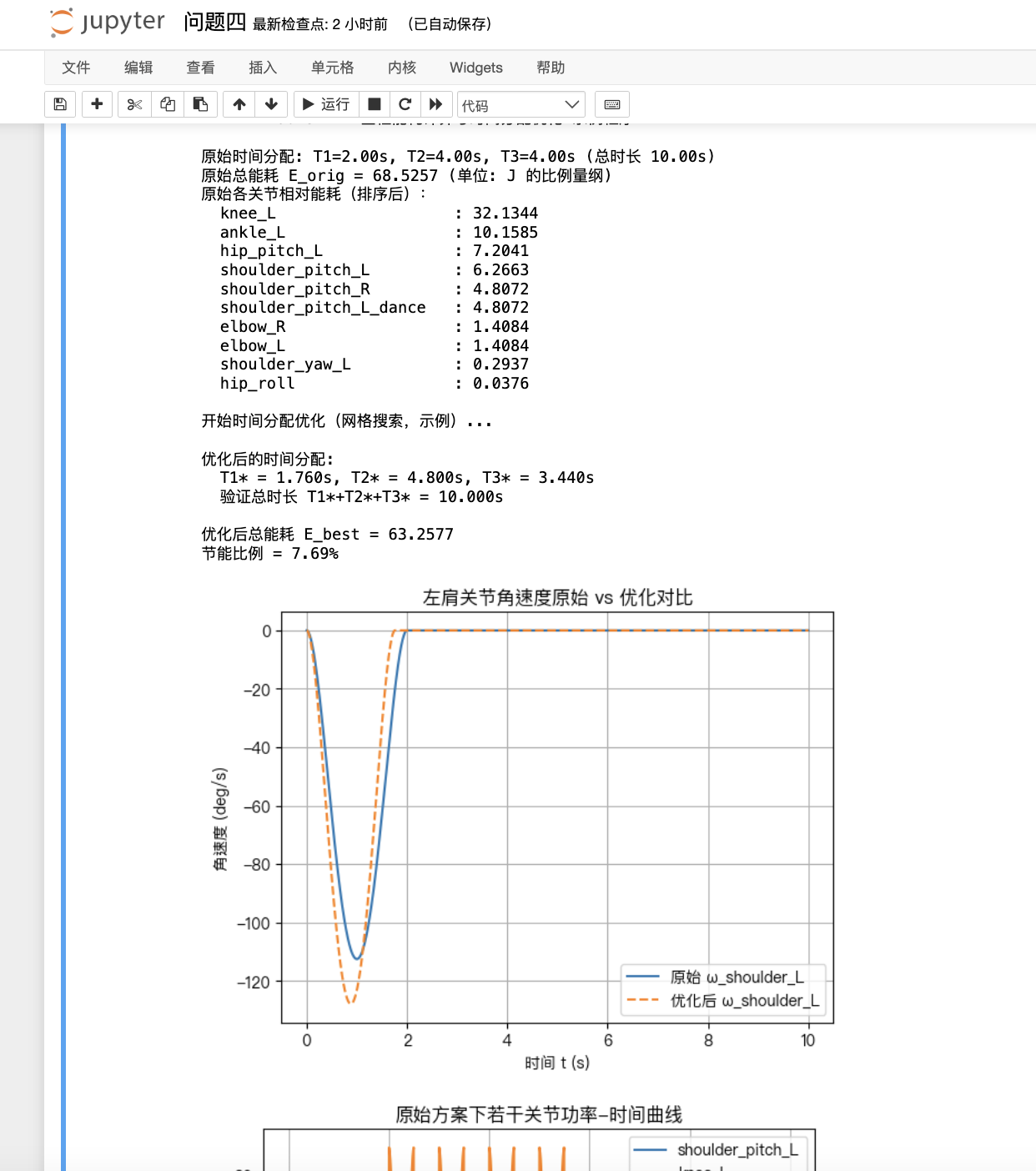Insert a cell below with the plus icon
The width and height of the screenshot is (1036, 1171).
click(x=97, y=104)
